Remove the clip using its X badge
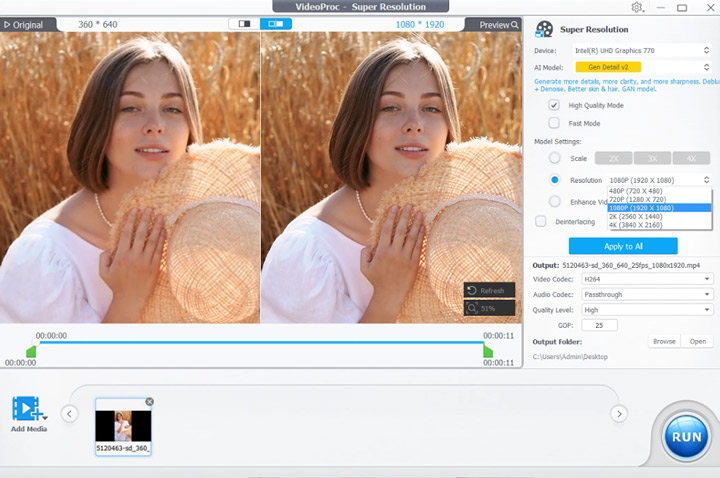The width and height of the screenshot is (720, 478). click(149, 402)
